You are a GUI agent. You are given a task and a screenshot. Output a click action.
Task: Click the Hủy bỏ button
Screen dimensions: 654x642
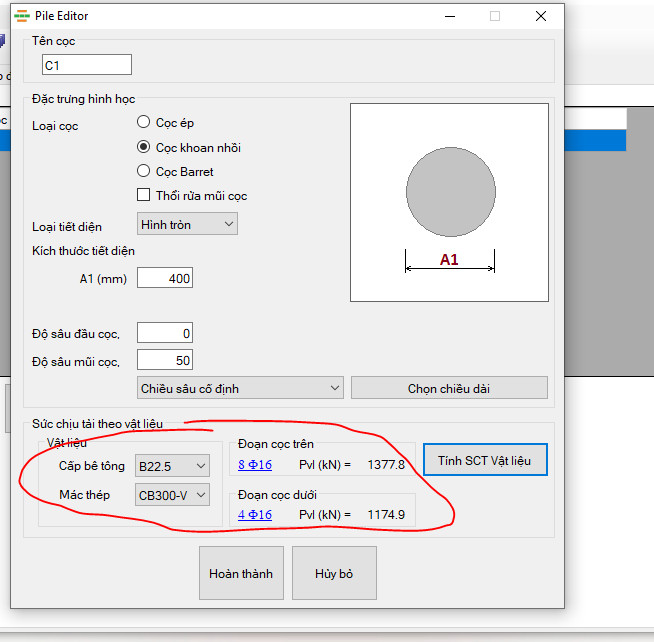click(x=334, y=573)
